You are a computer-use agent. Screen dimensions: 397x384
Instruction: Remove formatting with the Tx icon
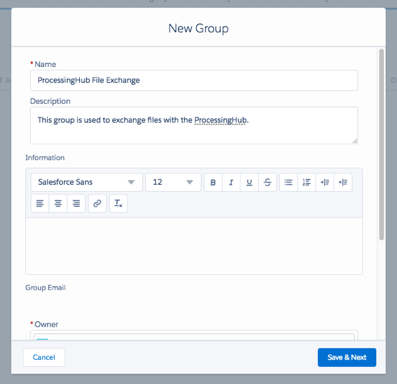[x=118, y=203]
